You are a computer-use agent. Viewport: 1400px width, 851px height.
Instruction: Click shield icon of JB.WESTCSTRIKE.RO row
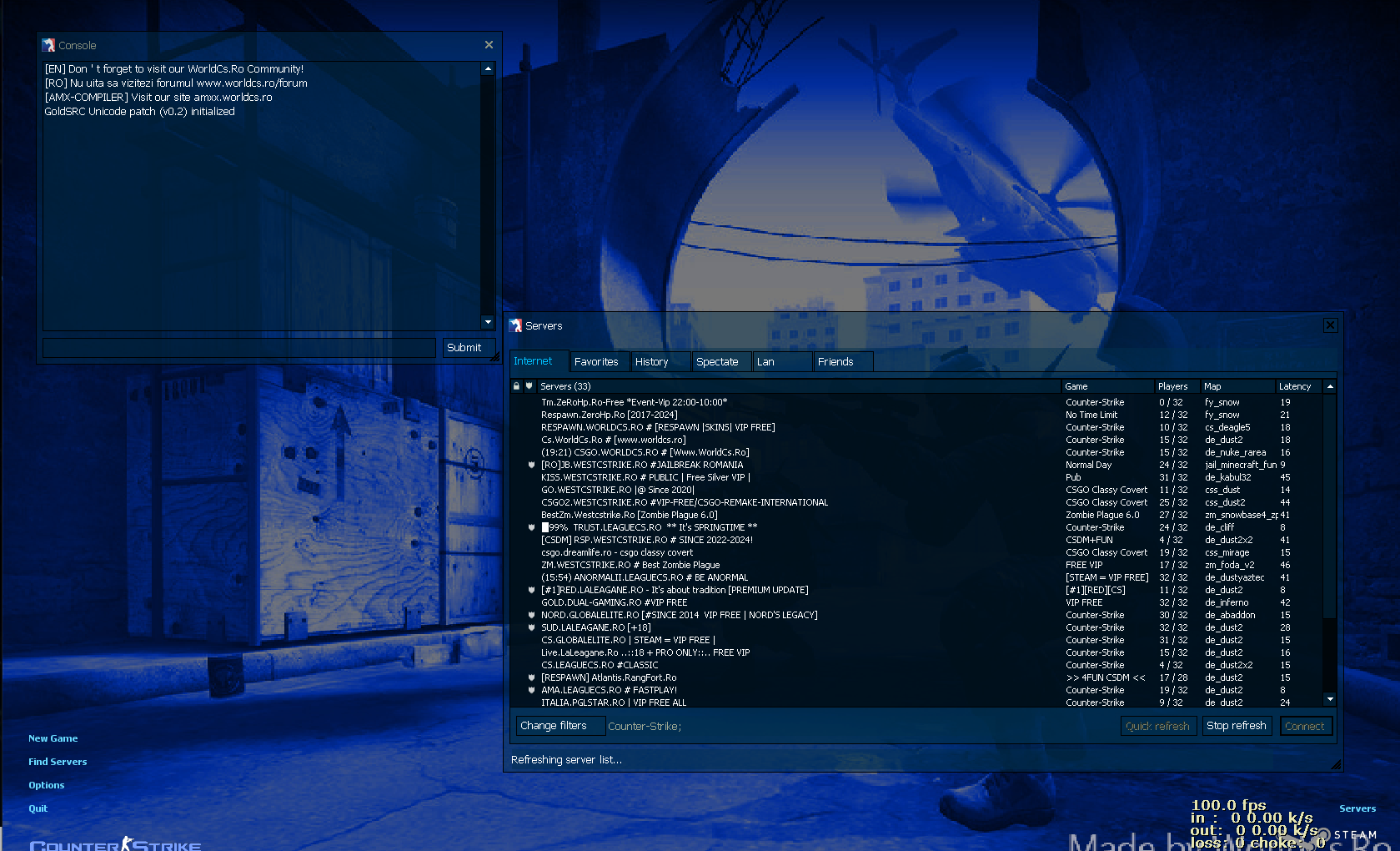tap(531, 465)
